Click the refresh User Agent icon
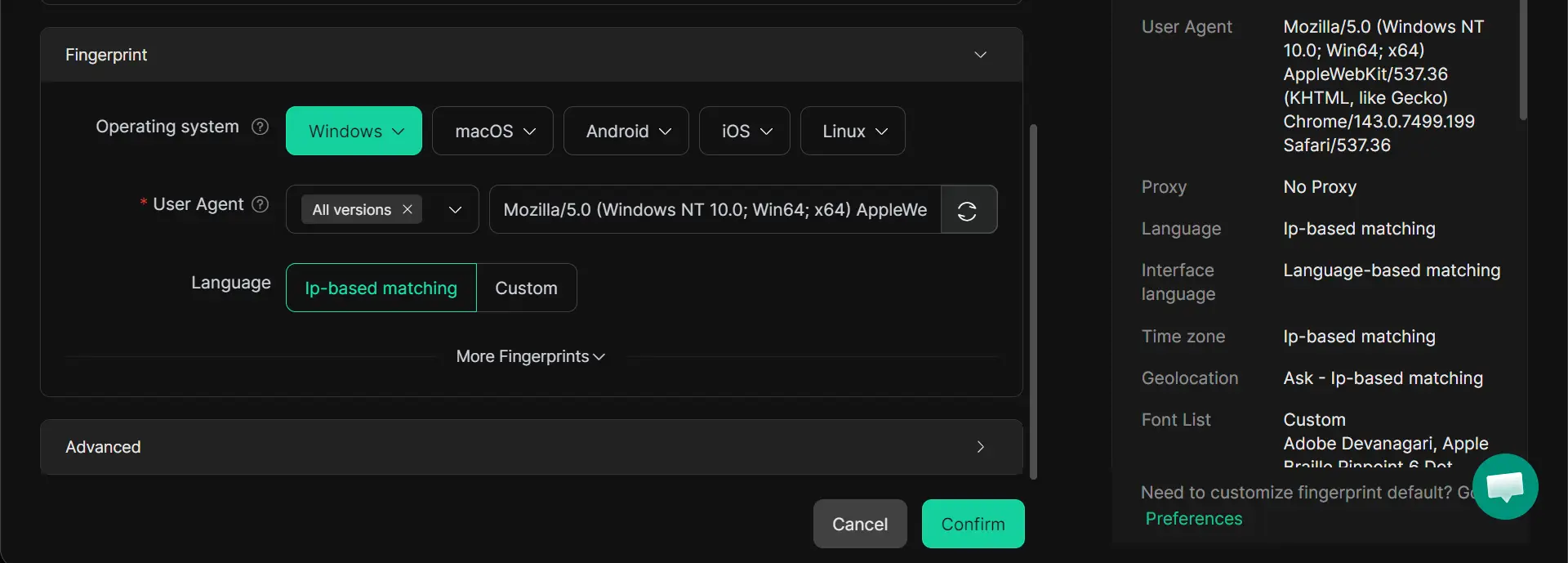Viewport: 1568px width, 563px height. [968, 210]
